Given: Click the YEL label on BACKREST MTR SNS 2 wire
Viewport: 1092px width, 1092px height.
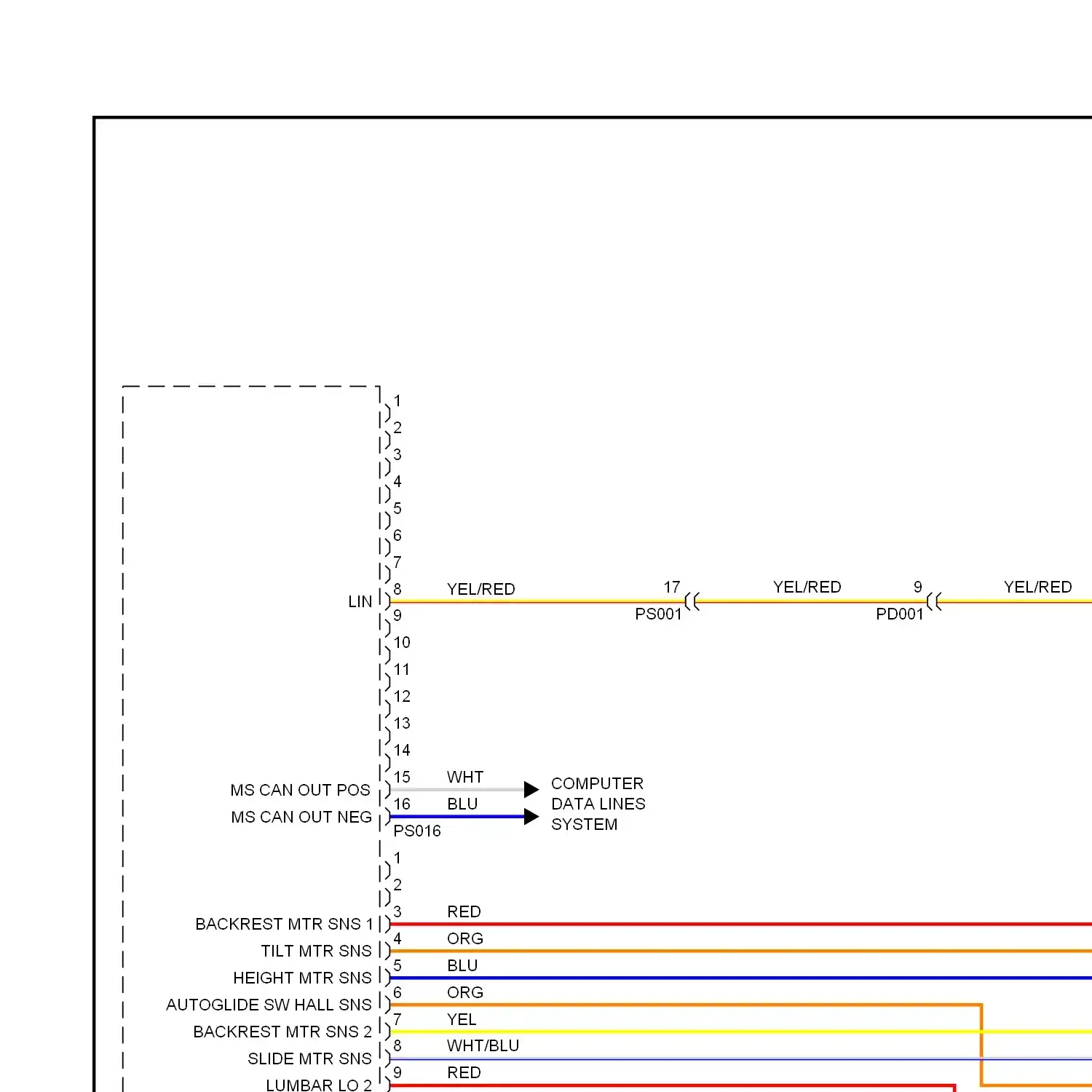Looking at the screenshot, I should (x=462, y=1019).
